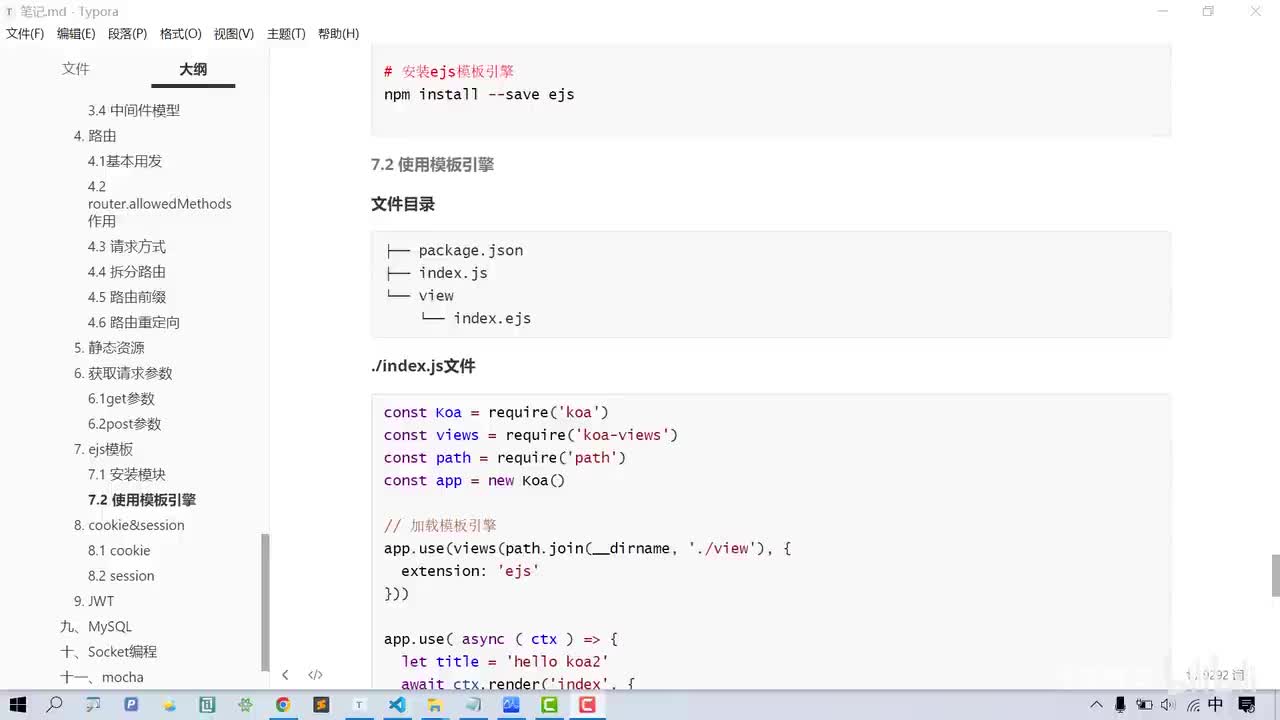The height and width of the screenshot is (720, 1280).
Task: Switch sidebar to the 文件 tab
Action: (x=76, y=69)
